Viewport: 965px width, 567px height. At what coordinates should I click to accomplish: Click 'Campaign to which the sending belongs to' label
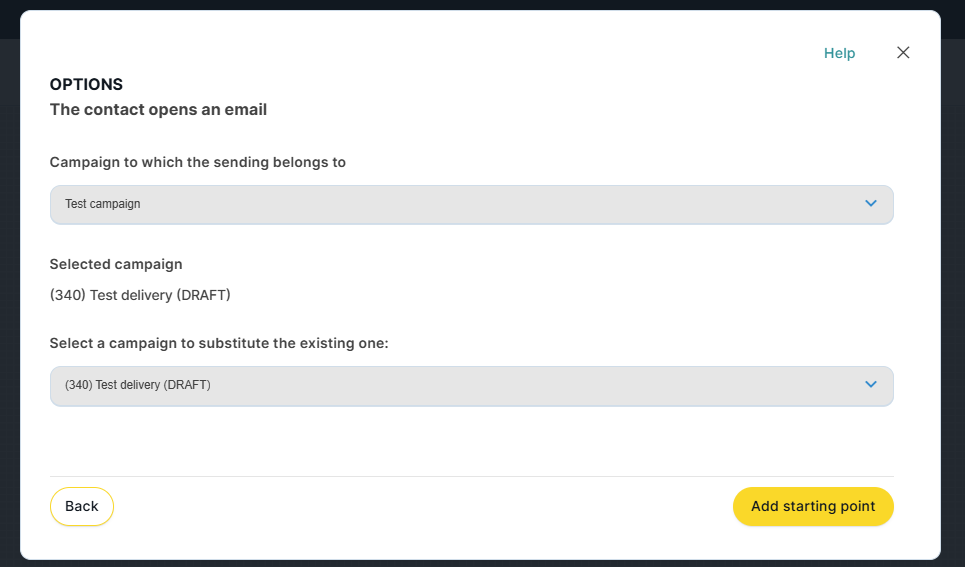198,162
